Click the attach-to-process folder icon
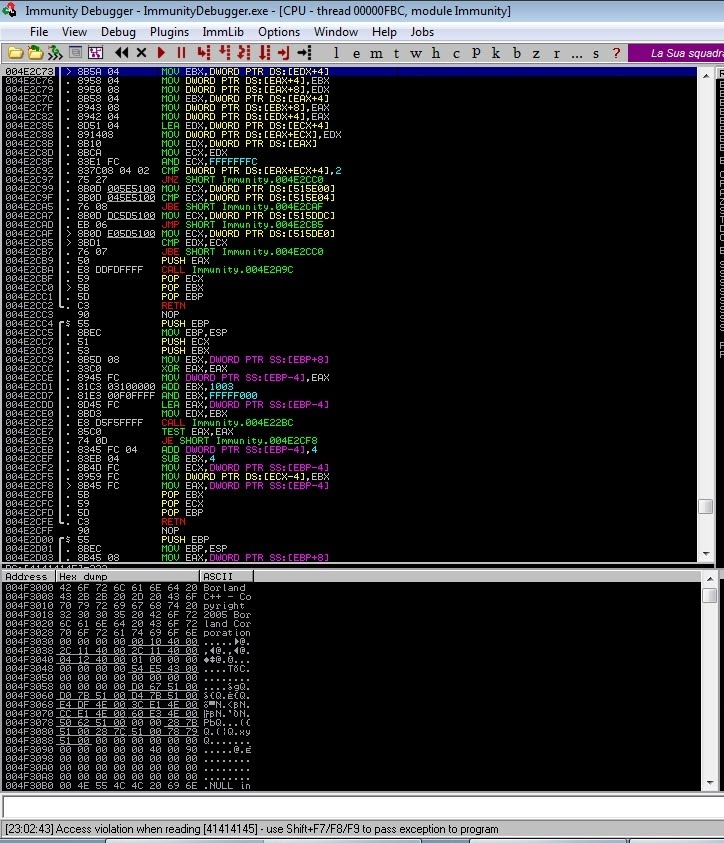The height and width of the screenshot is (843, 724). click(35, 53)
